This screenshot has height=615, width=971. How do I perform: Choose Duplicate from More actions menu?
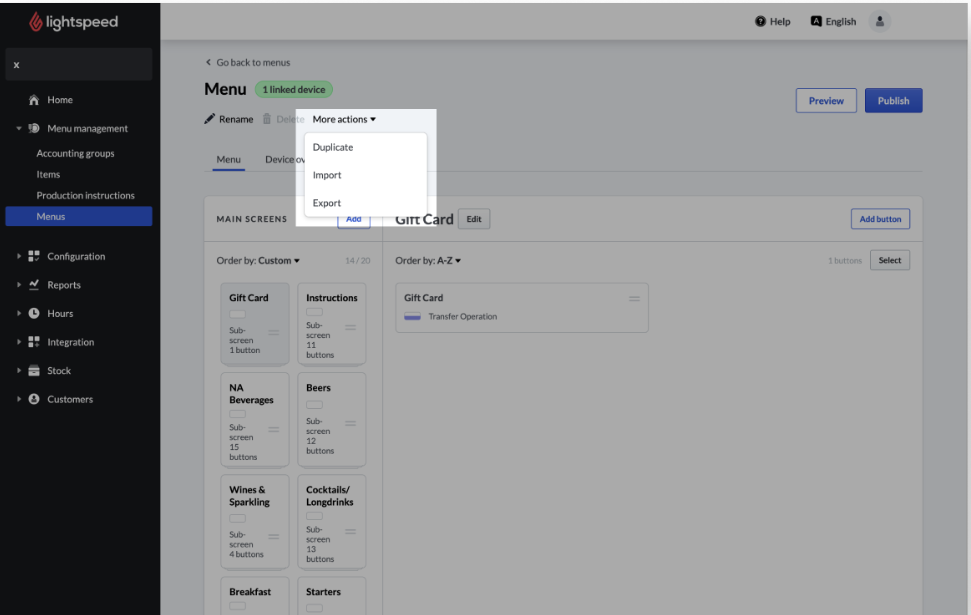(x=333, y=147)
